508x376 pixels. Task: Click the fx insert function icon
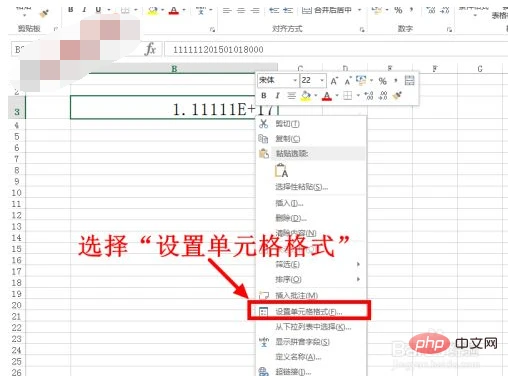[151, 49]
